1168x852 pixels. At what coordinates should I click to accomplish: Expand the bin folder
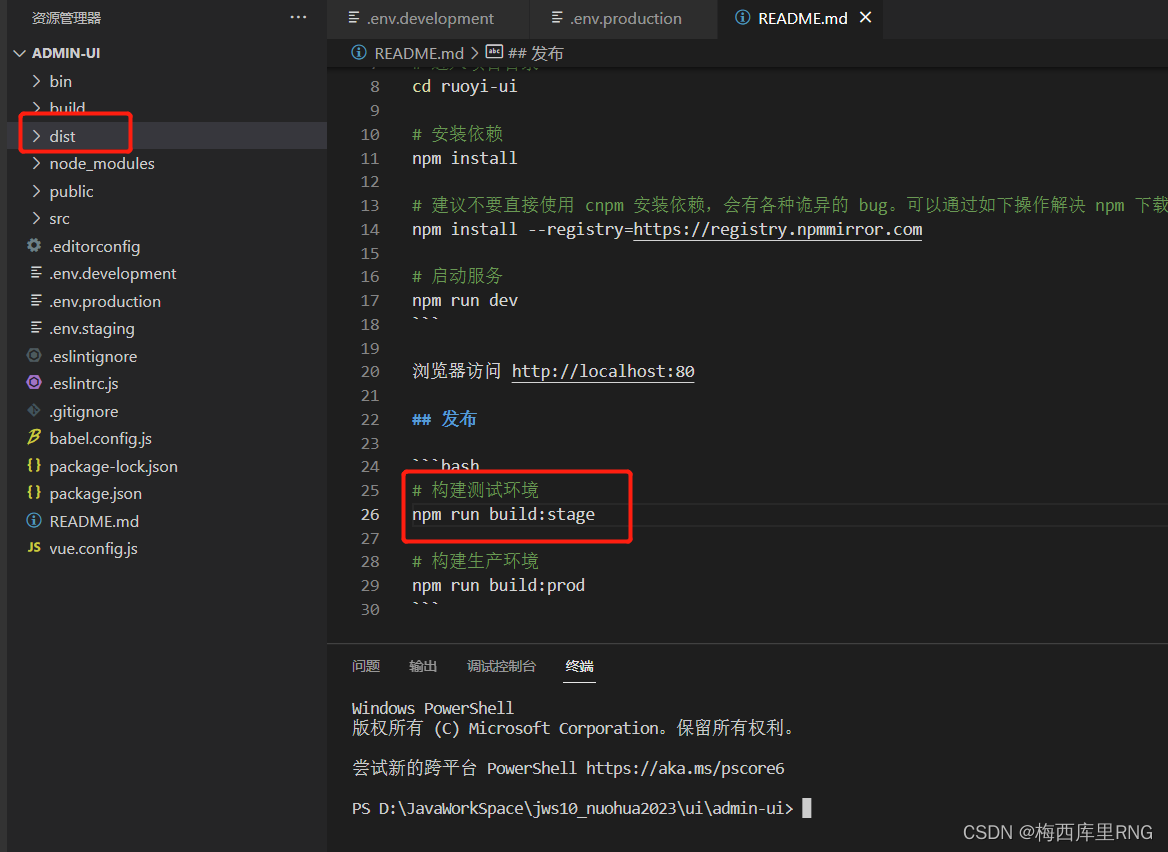coord(36,81)
